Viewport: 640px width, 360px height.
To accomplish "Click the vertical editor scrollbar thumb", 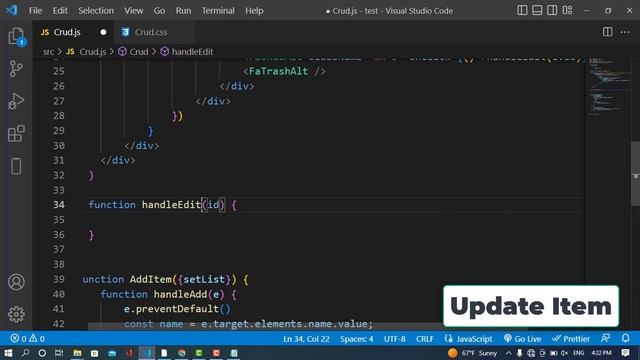I will (x=636, y=173).
